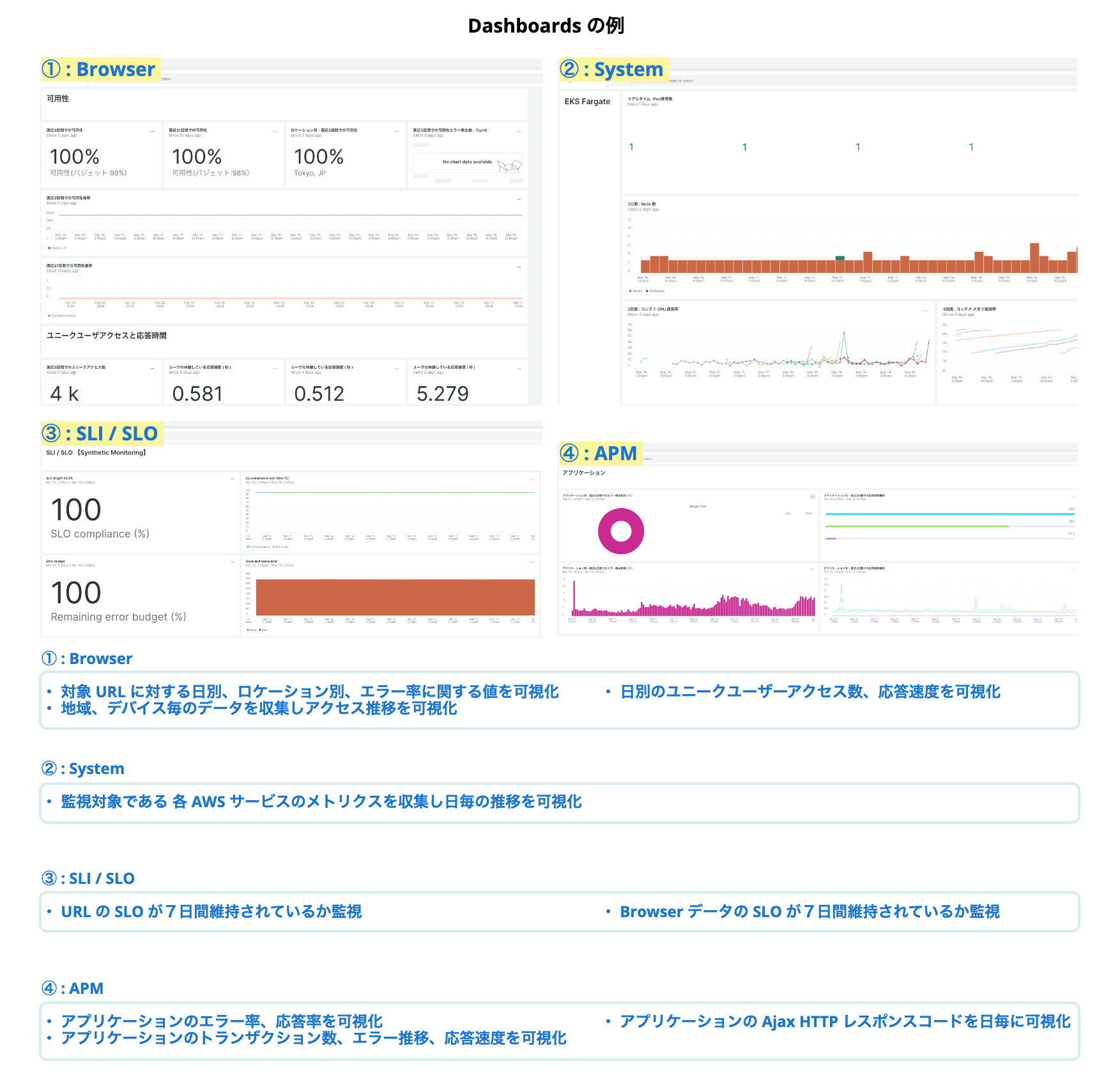The image size is (1120, 1091).
Task: Open the ellipsis menu of the 4 k unique access widget
Action: 153,368
